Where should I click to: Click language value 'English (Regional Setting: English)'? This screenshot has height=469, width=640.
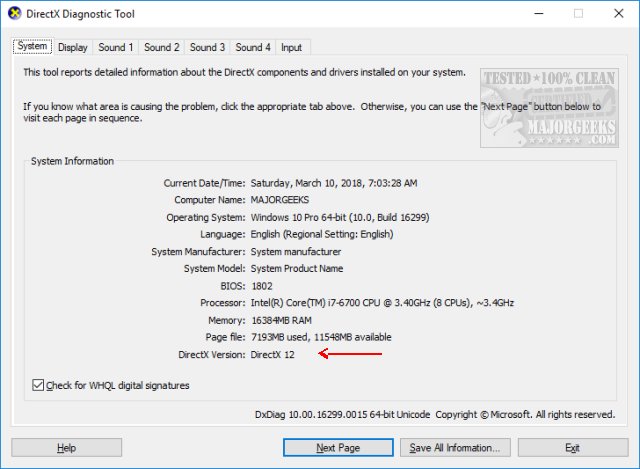point(322,234)
